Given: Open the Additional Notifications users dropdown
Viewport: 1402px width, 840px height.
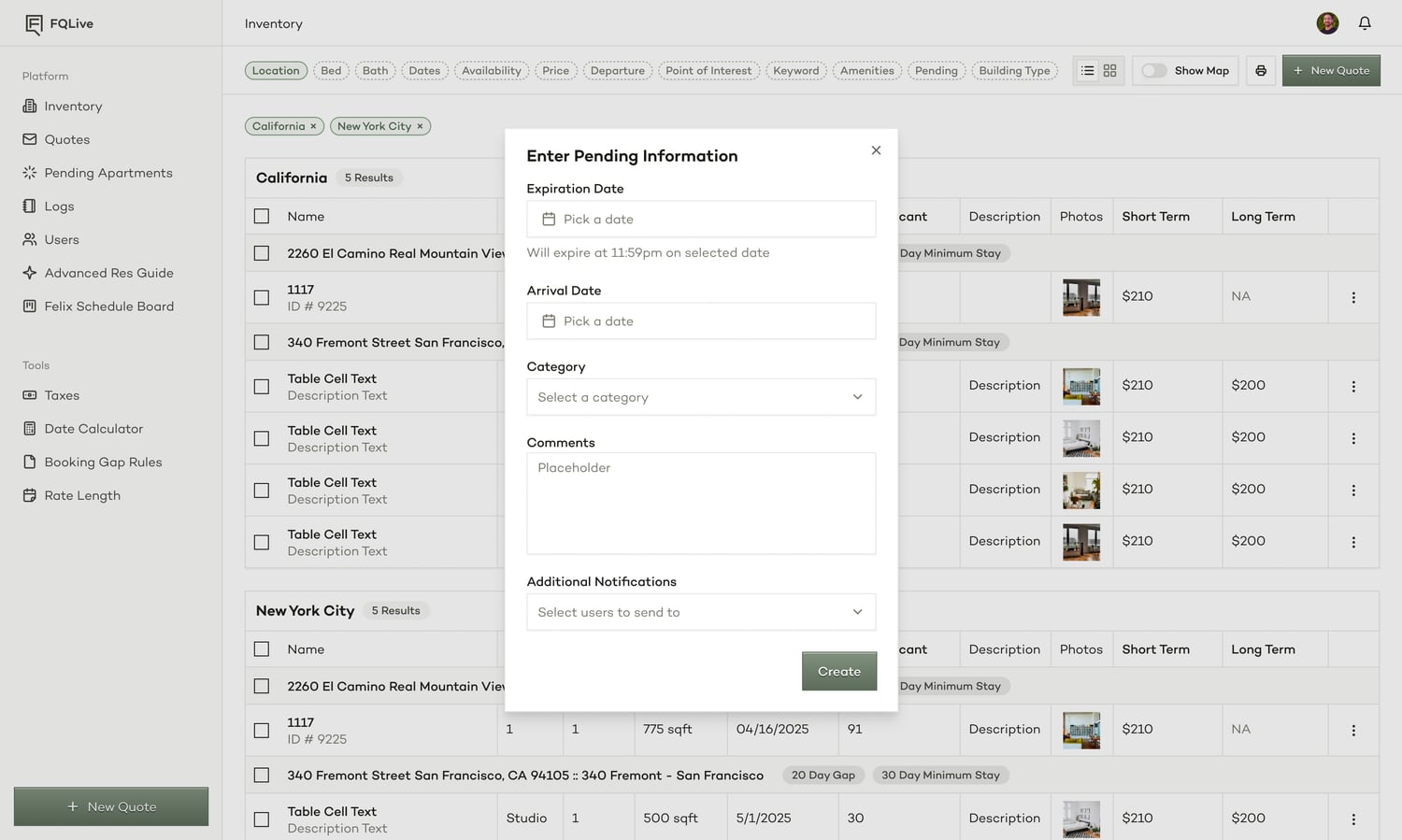Looking at the screenshot, I should 701,612.
